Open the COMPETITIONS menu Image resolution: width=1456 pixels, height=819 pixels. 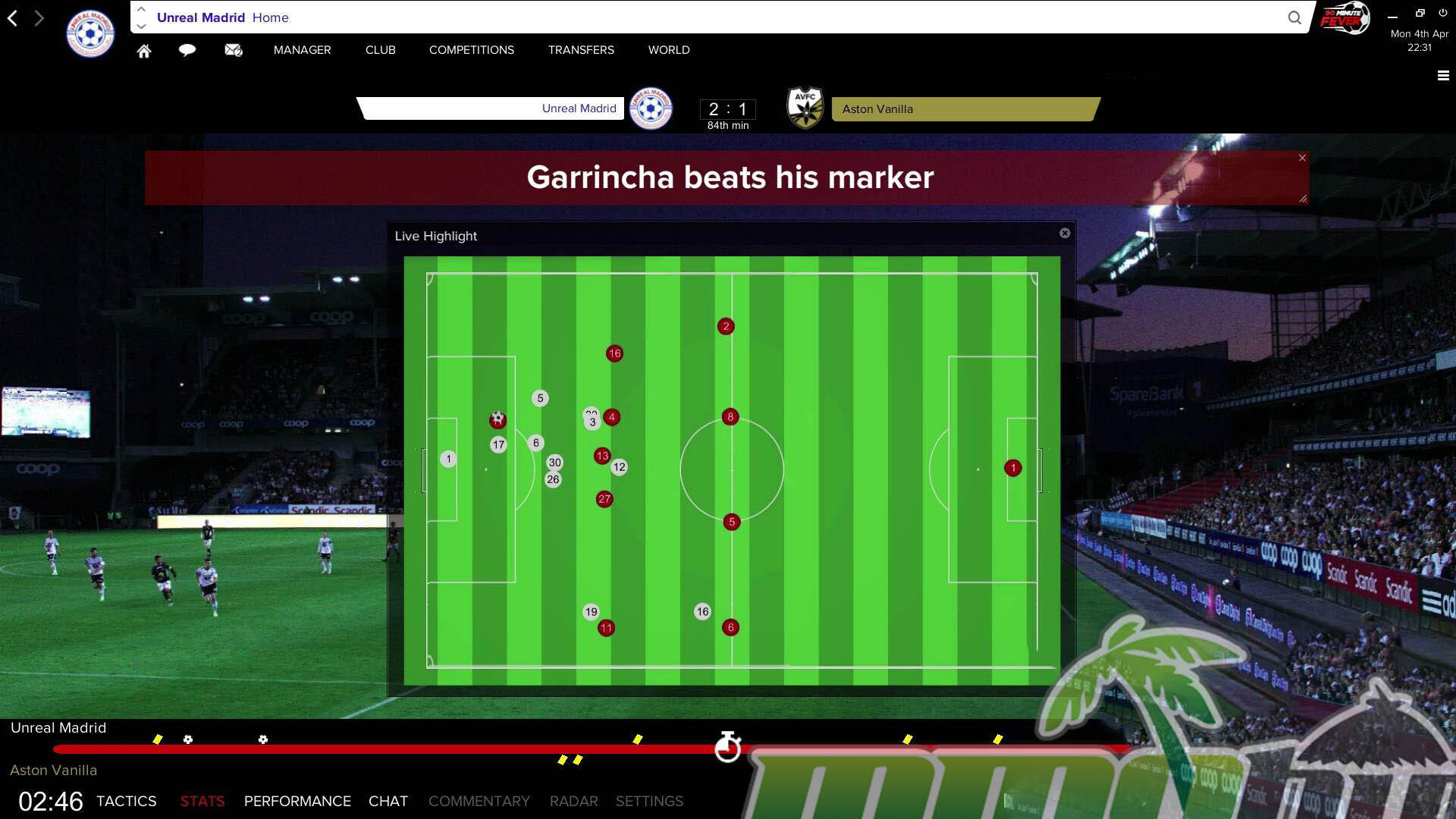point(472,50)
